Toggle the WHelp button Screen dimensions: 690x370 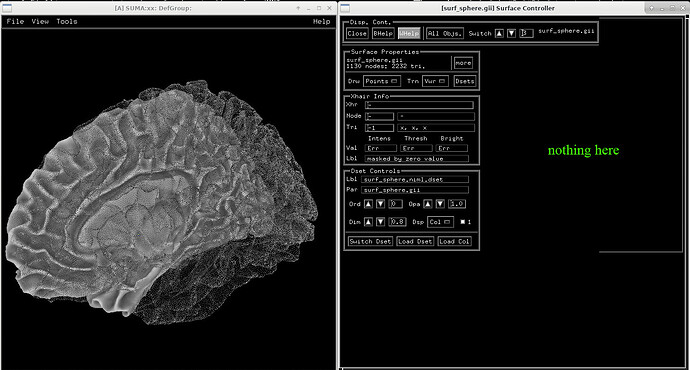(409, 33)
